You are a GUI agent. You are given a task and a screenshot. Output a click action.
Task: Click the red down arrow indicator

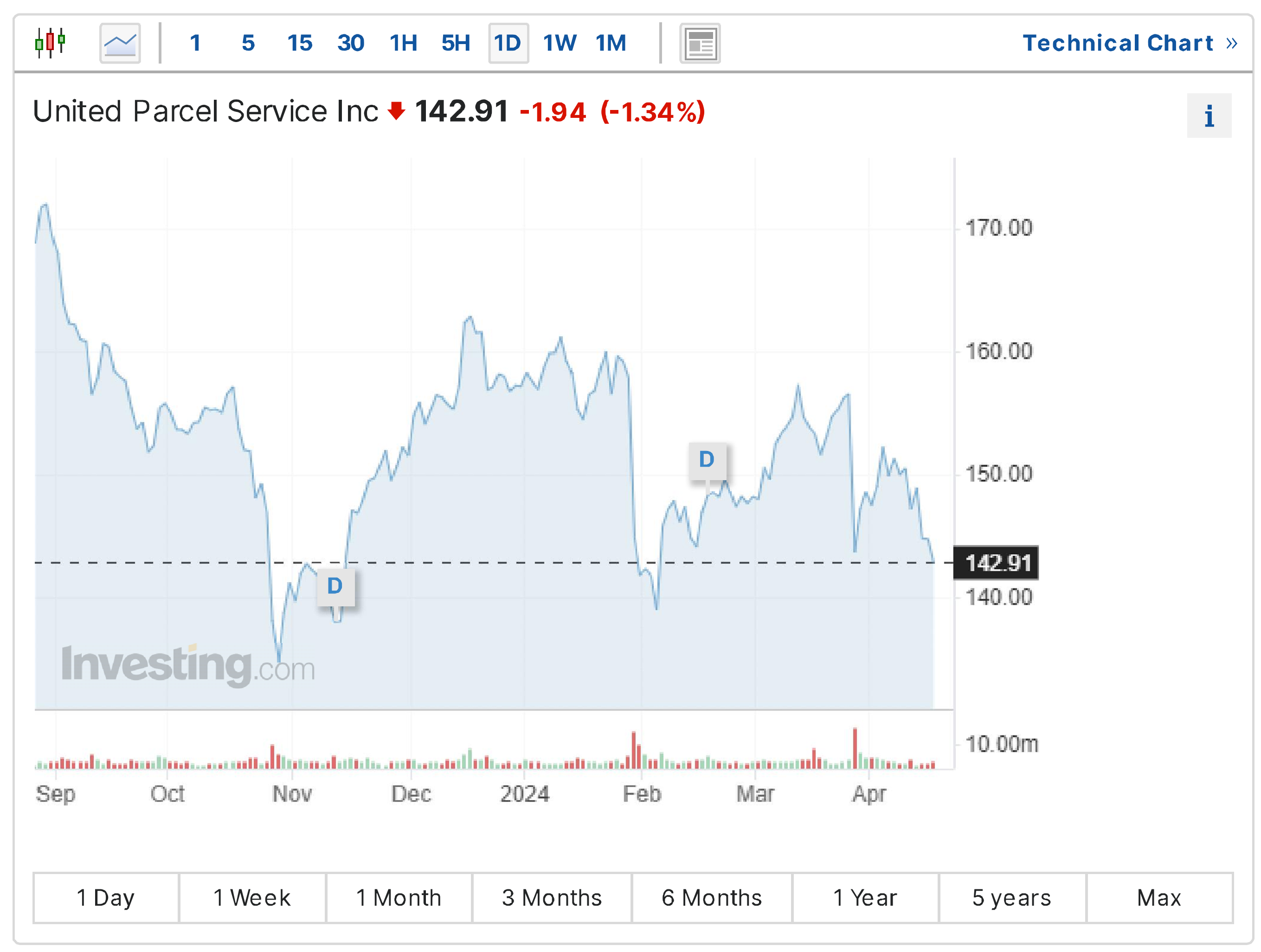click(x=396, y=110)
